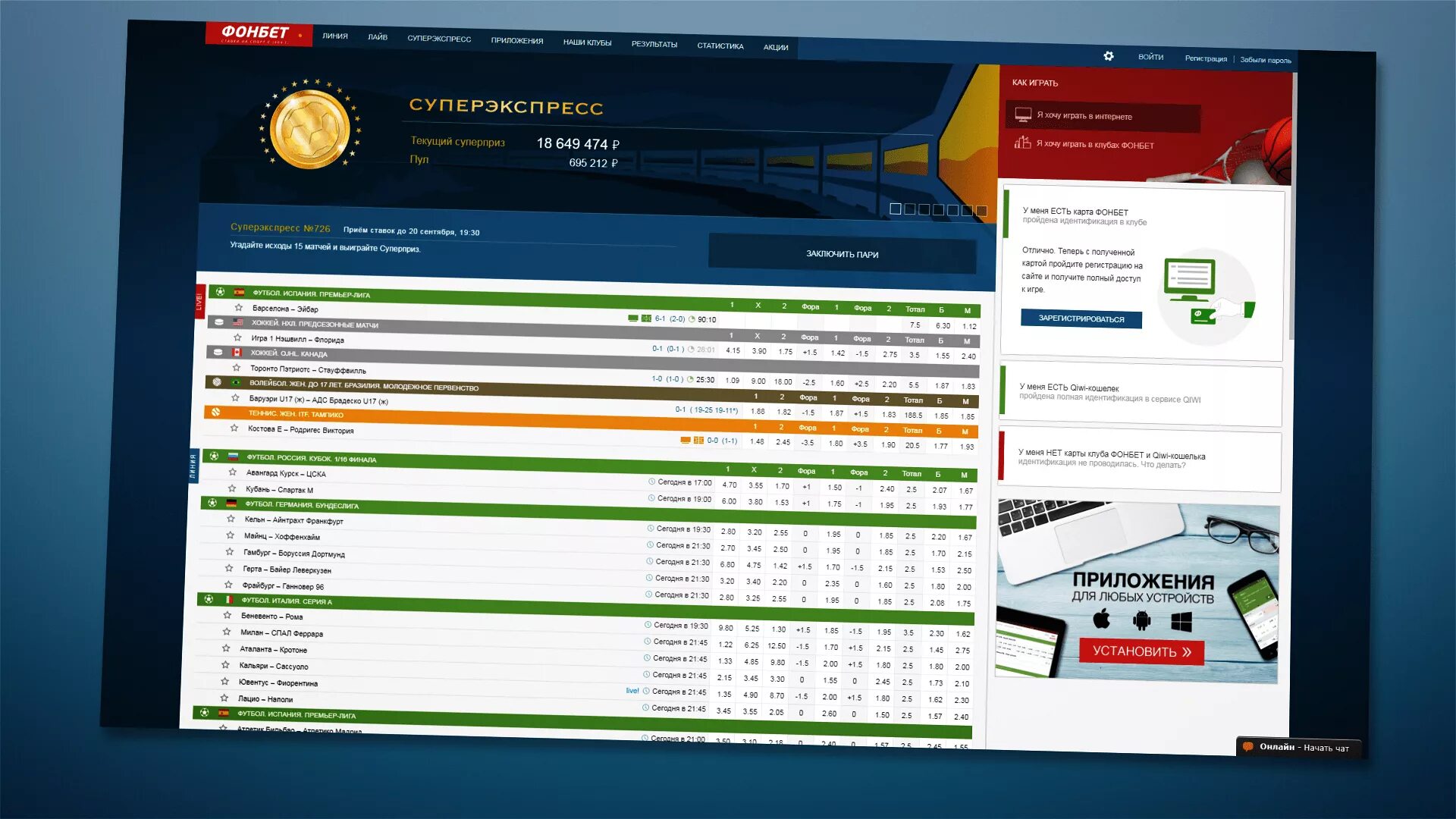Viewport: 1456px width, 819px height.
Task: Open the СУПЕРЭКСПРЕСС menu item
Action: (x=439, y=39)
